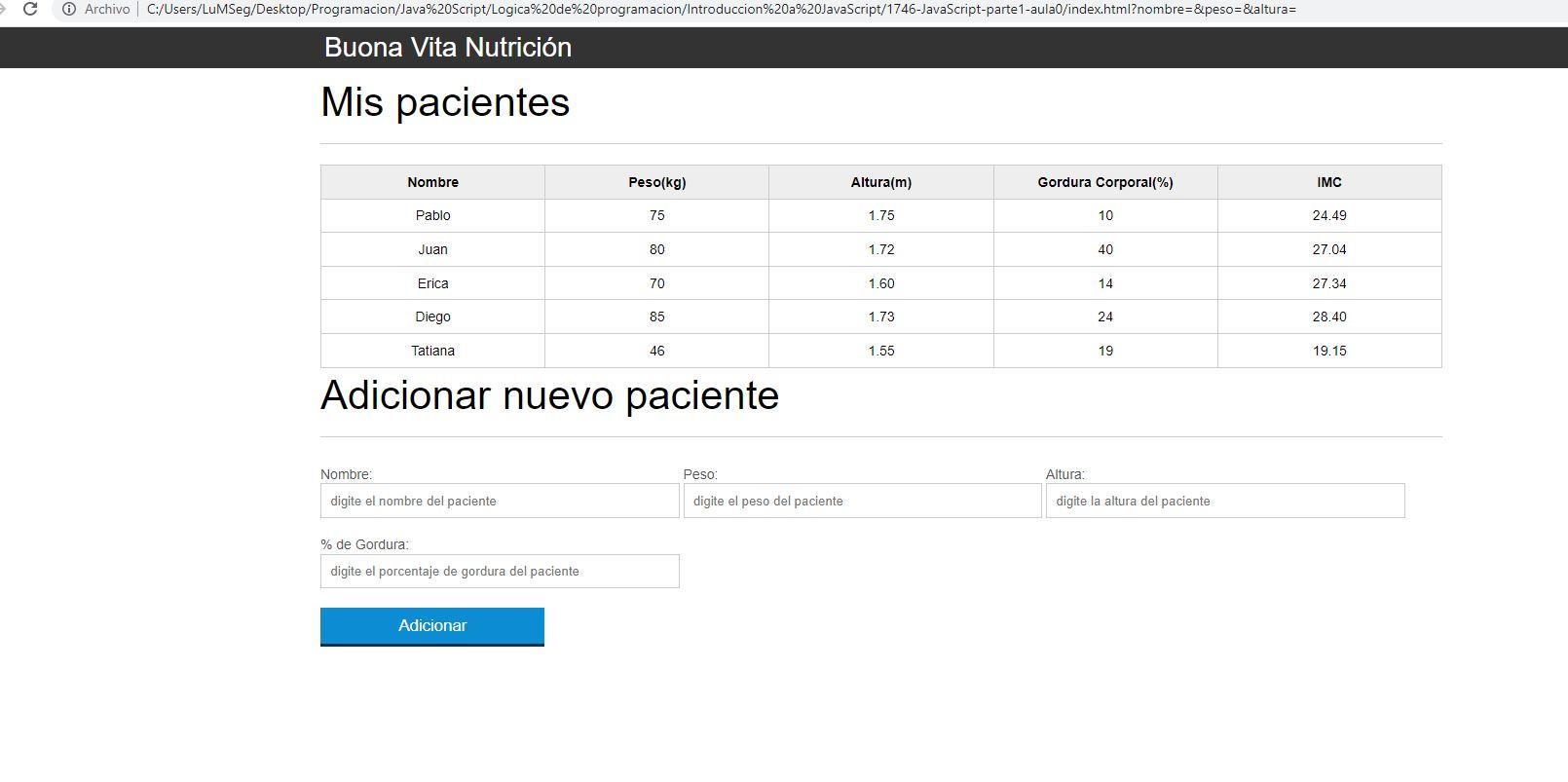Click Pablo's weight value 75
This screenshot has height=782, width=1568.
pos(657,215)
